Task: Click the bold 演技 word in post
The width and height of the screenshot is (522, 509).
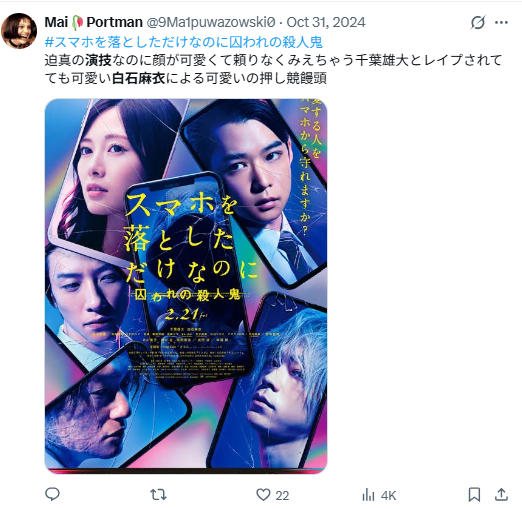Action: pos(98,60)
